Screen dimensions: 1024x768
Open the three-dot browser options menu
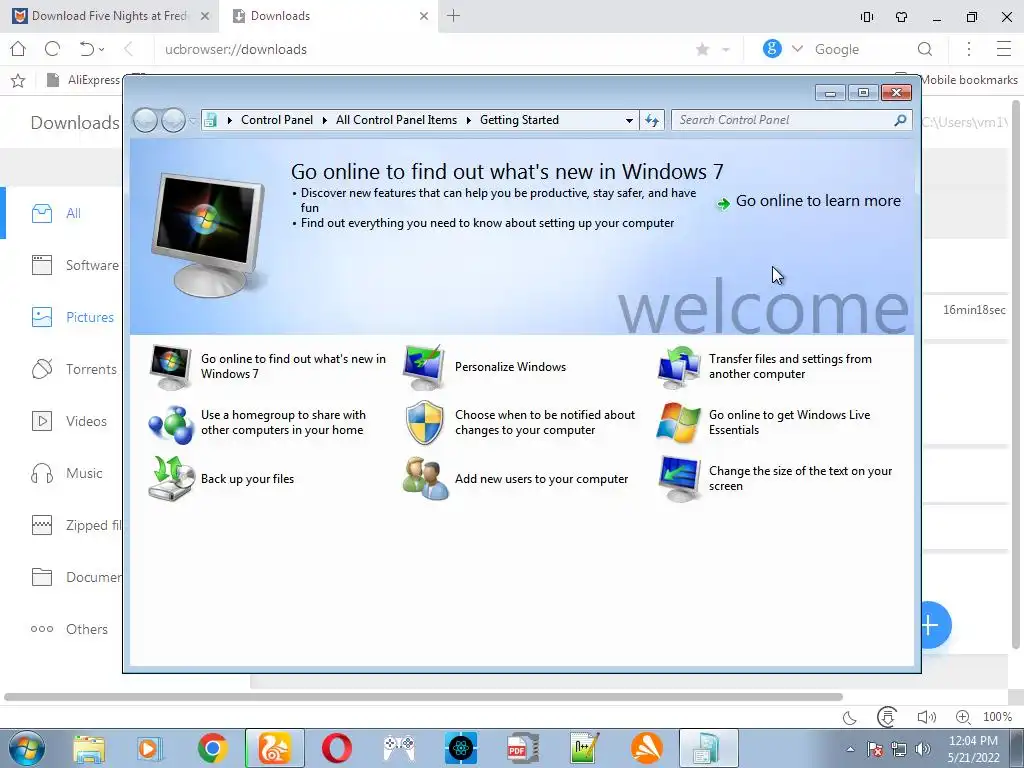[969, 49]
